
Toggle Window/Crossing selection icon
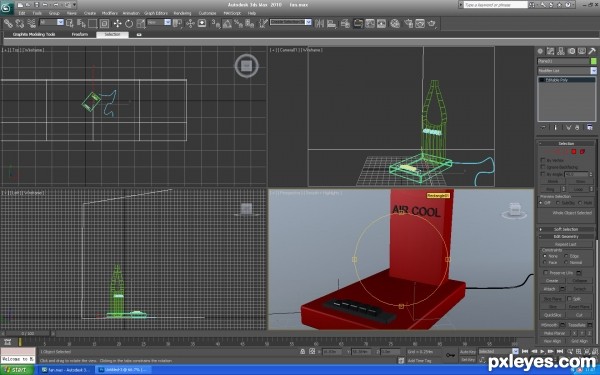coord(104,24)
